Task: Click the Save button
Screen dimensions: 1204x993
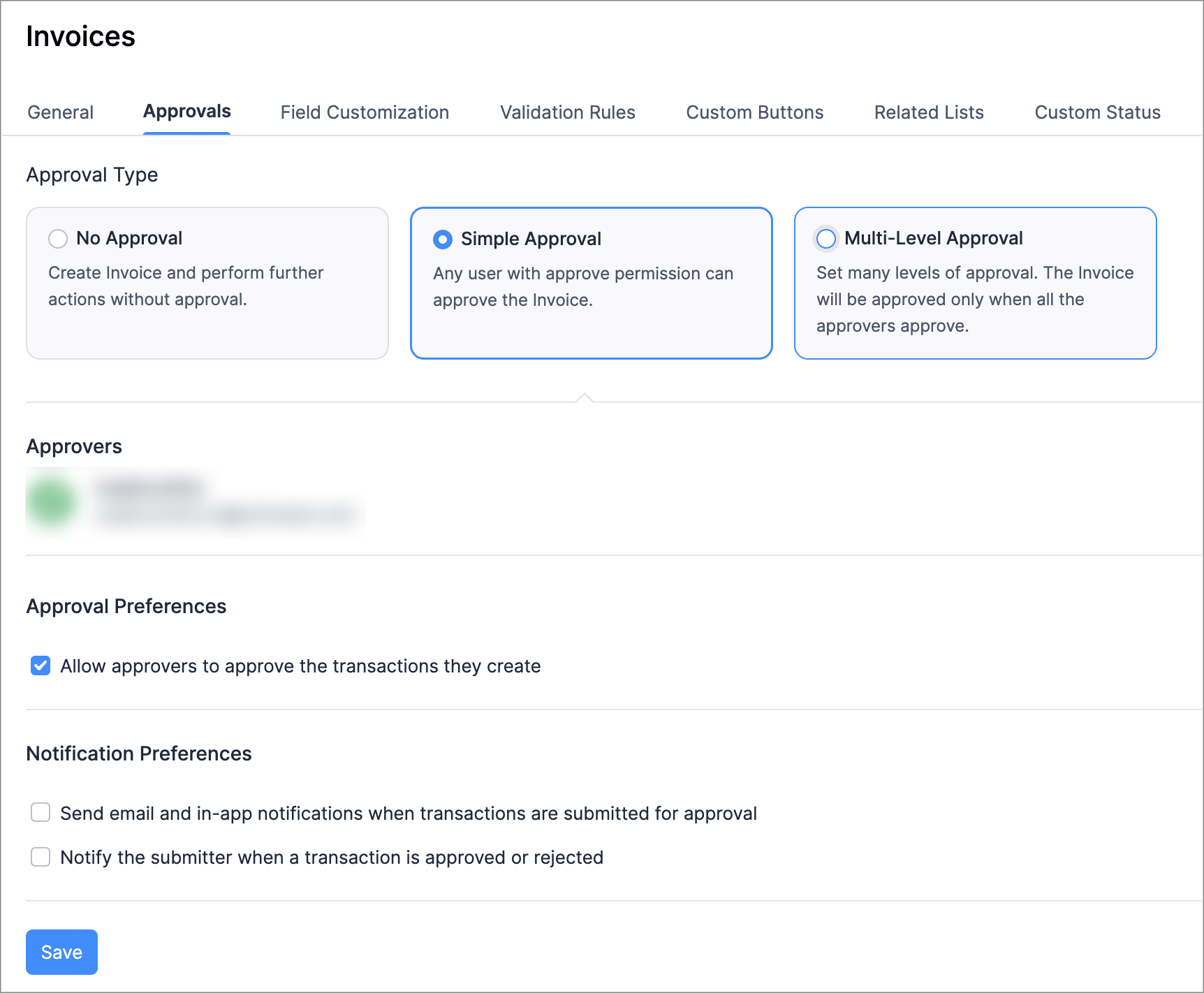Action: [x=61, y=952]
